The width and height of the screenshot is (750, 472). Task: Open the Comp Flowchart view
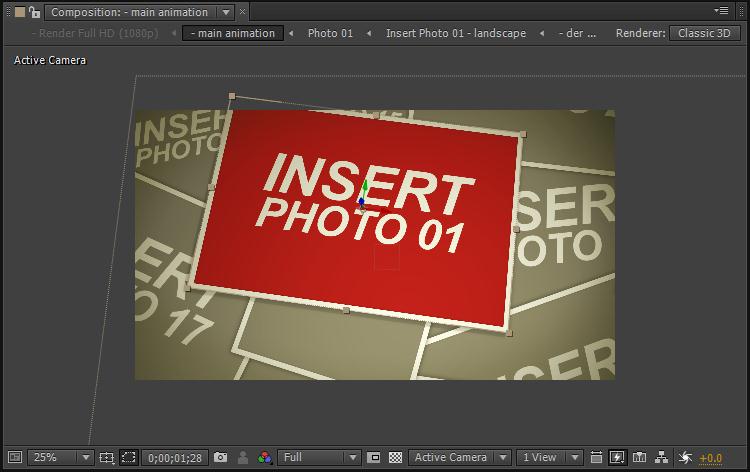pos(661,457)
